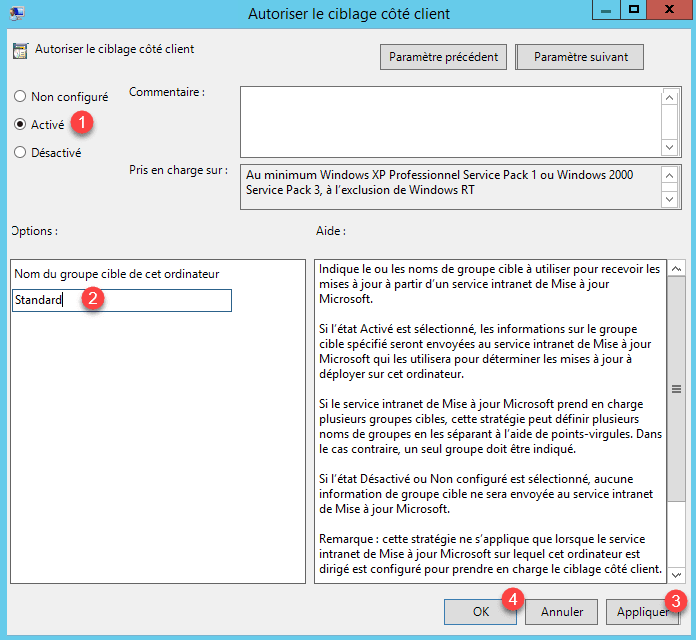Click the Commentaire box scroll down arrow
Image resolution: width=696 pixels, height=640 pixels.
coord(669,147)
